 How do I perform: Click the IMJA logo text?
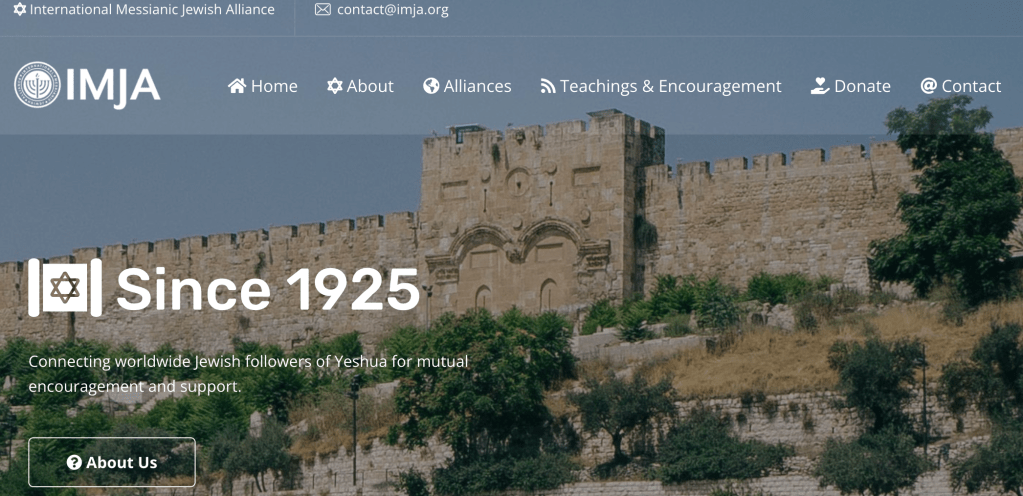pyautogui.click(x=113, y=87)
